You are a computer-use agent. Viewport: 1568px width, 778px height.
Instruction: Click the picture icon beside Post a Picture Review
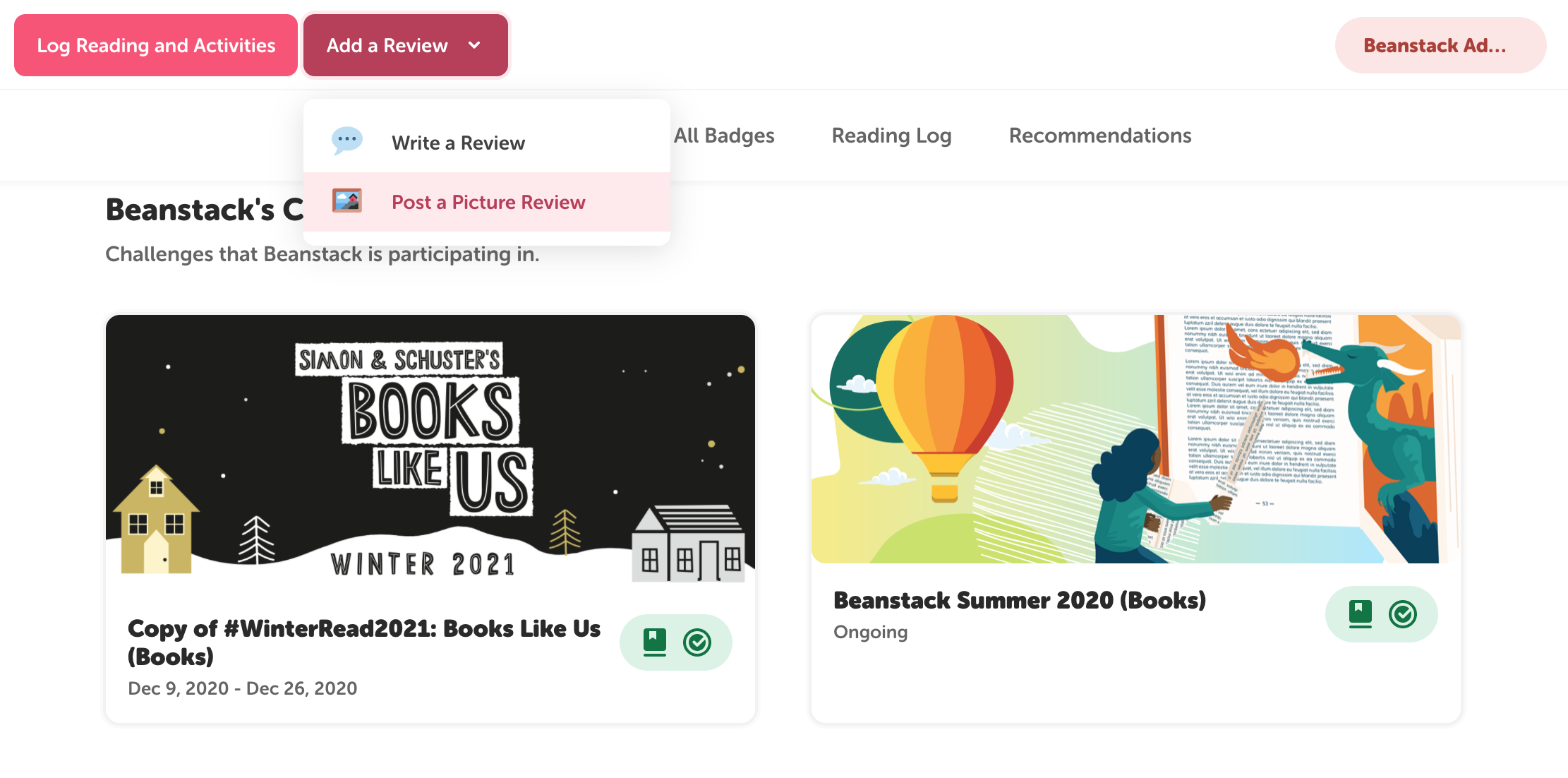tap(347, 201)
